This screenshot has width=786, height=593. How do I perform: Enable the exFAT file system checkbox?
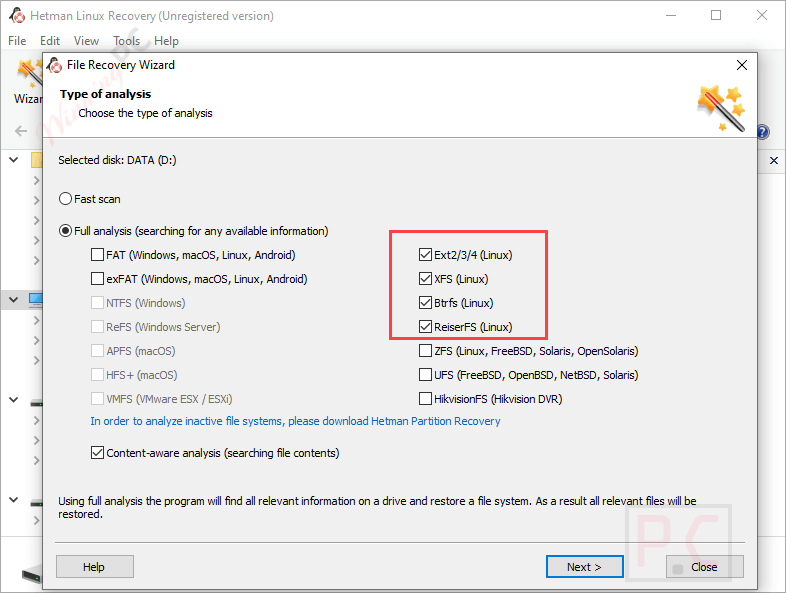98,279
